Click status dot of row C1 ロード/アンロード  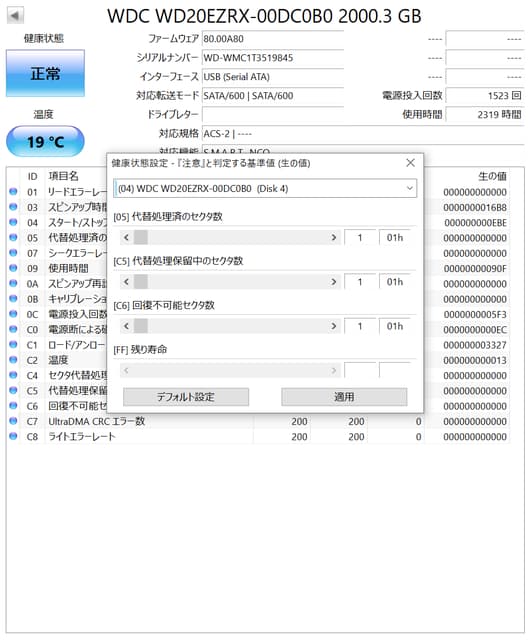[13, 344]
